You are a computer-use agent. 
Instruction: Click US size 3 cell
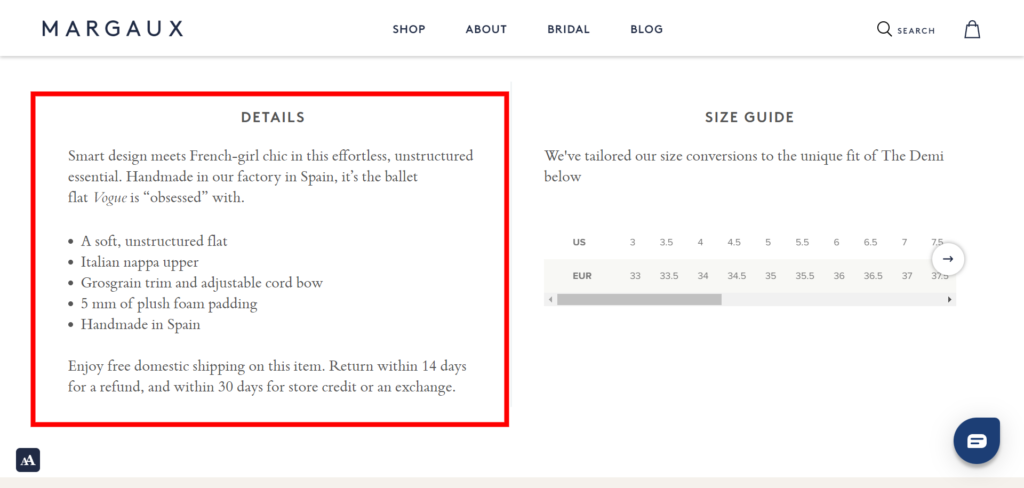633,242
